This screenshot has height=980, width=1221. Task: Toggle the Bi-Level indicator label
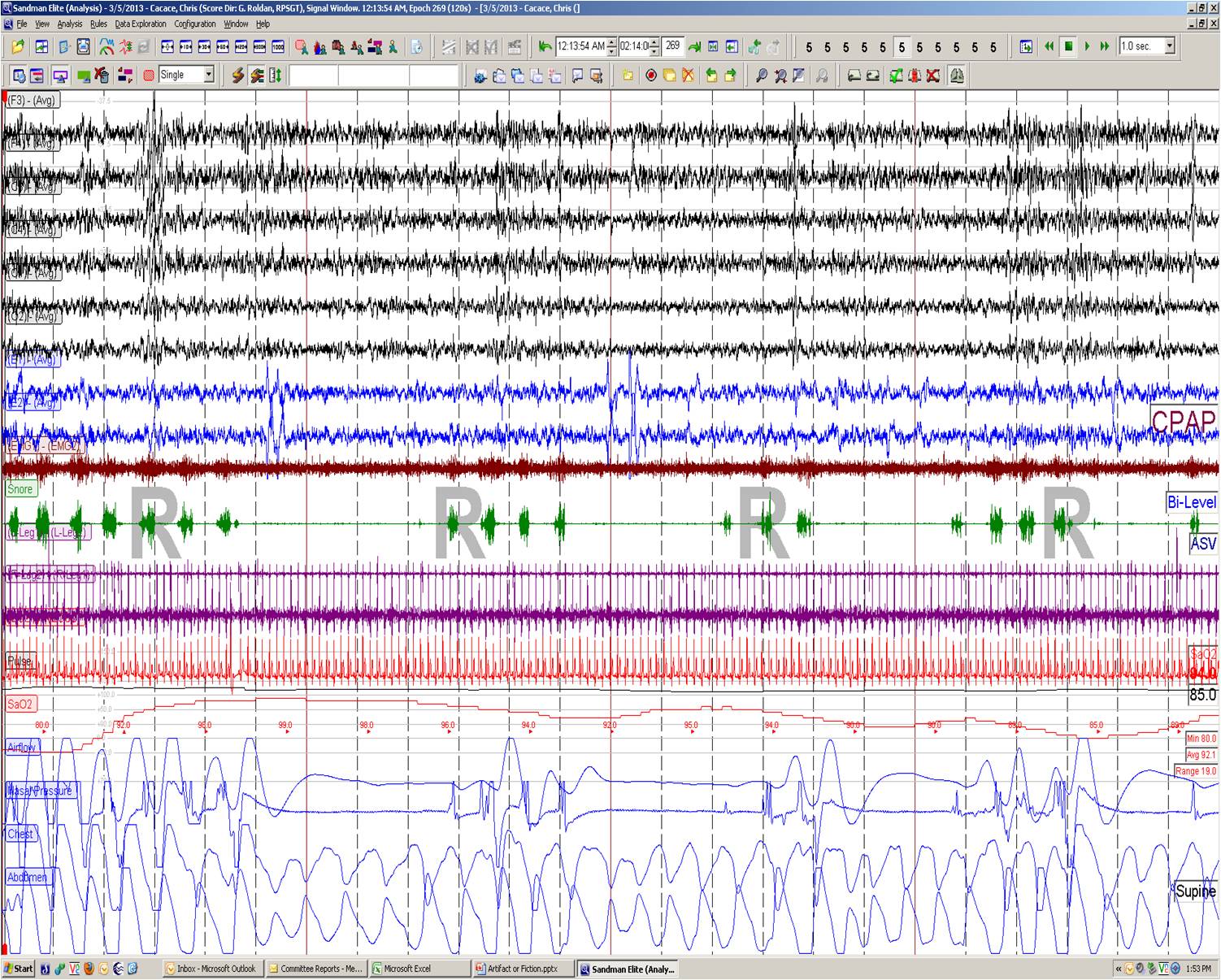[1191, 502]
